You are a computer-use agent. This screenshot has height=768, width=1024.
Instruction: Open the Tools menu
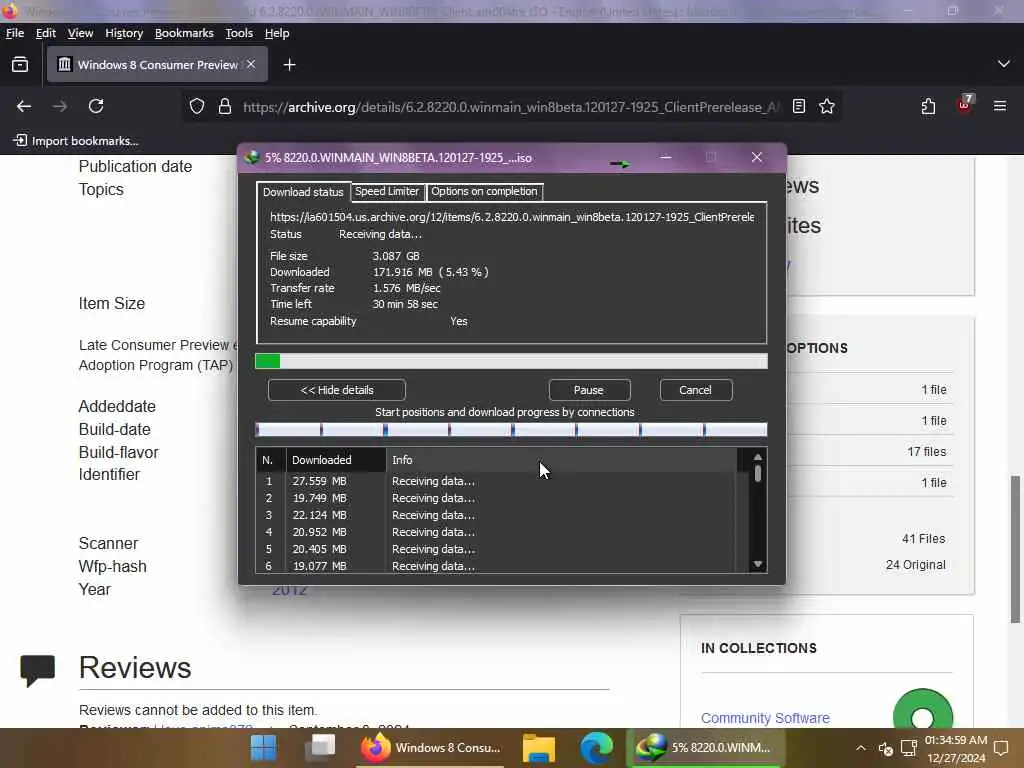[x=239, y=33]
